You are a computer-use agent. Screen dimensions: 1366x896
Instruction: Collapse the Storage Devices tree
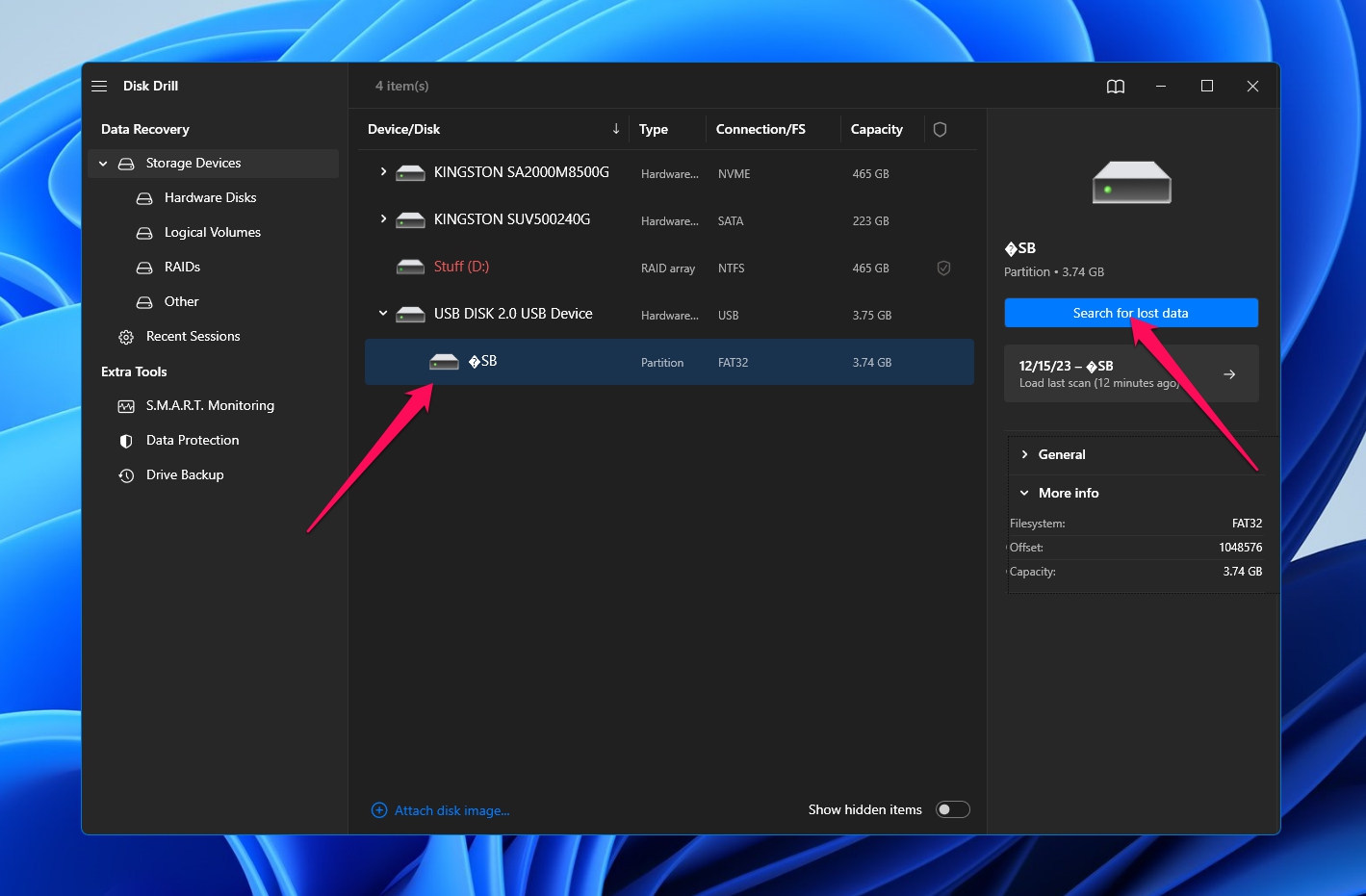[103, 164]
